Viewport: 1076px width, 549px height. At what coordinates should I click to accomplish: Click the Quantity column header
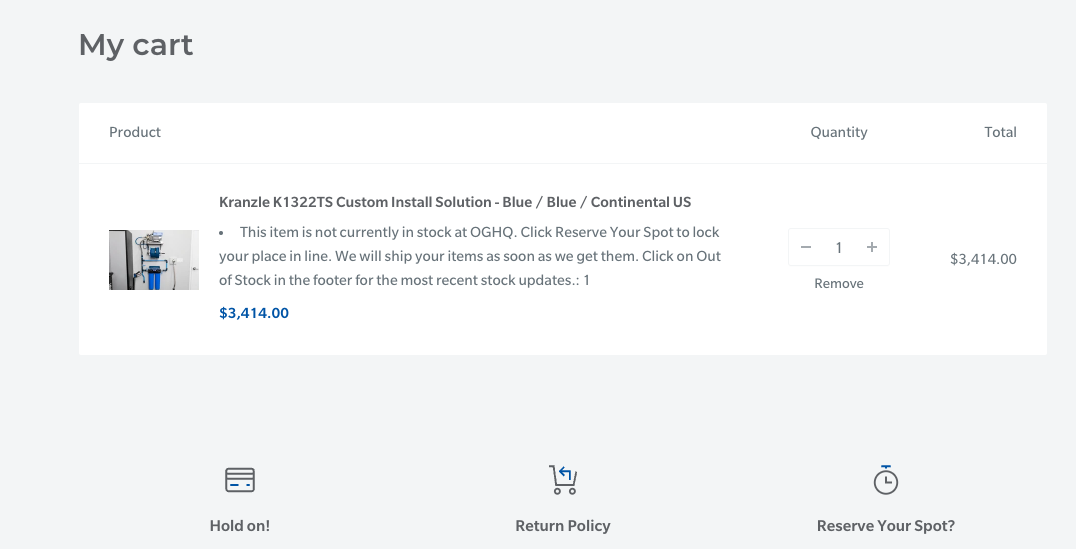click(839, 132)
